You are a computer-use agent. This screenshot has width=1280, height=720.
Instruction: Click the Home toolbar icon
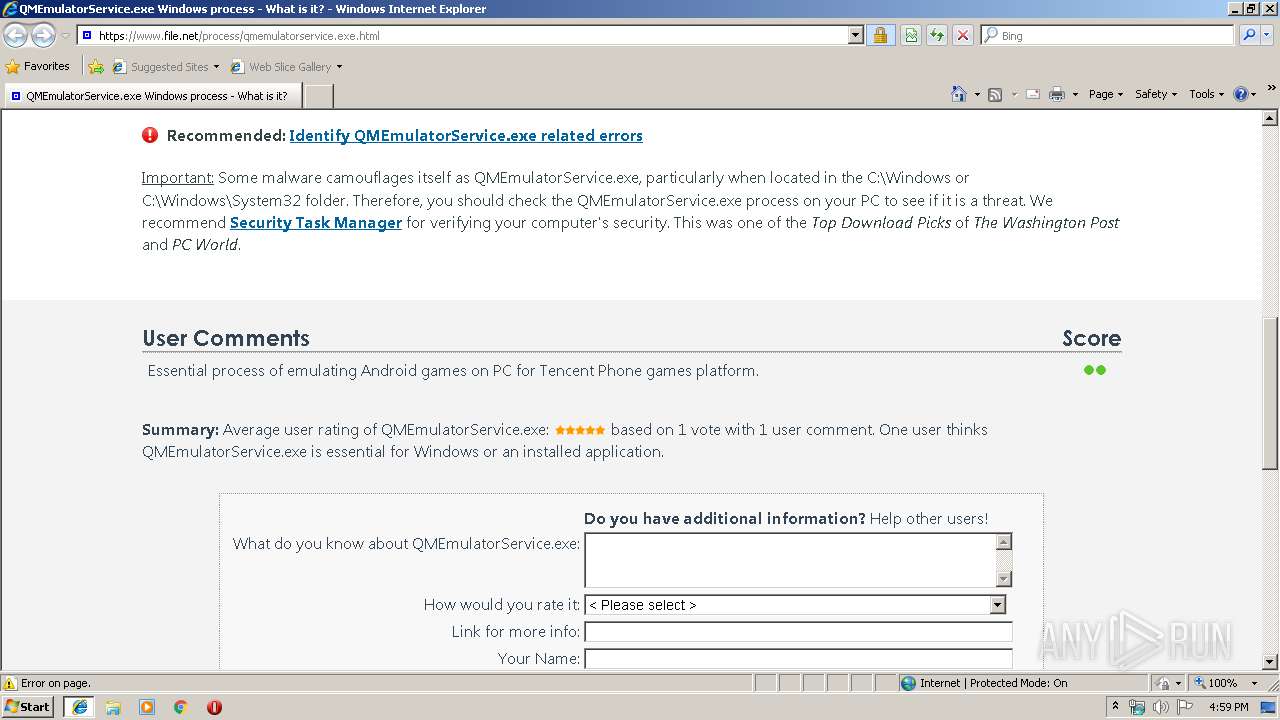pos(958,94)
